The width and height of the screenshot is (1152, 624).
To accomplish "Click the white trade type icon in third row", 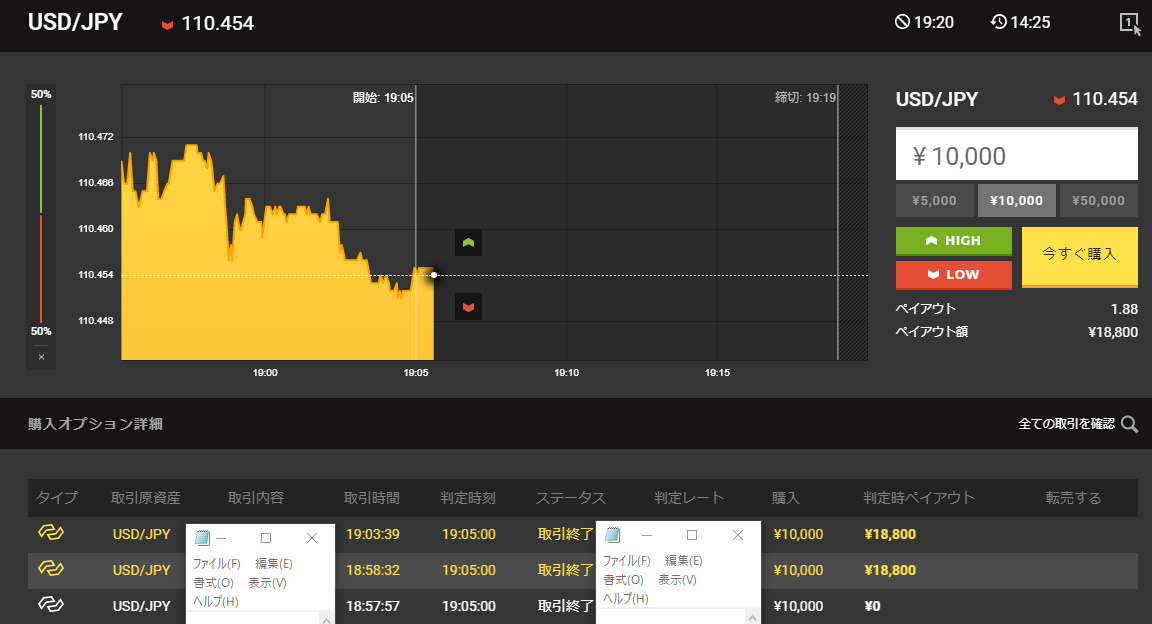I will (51, 606).
